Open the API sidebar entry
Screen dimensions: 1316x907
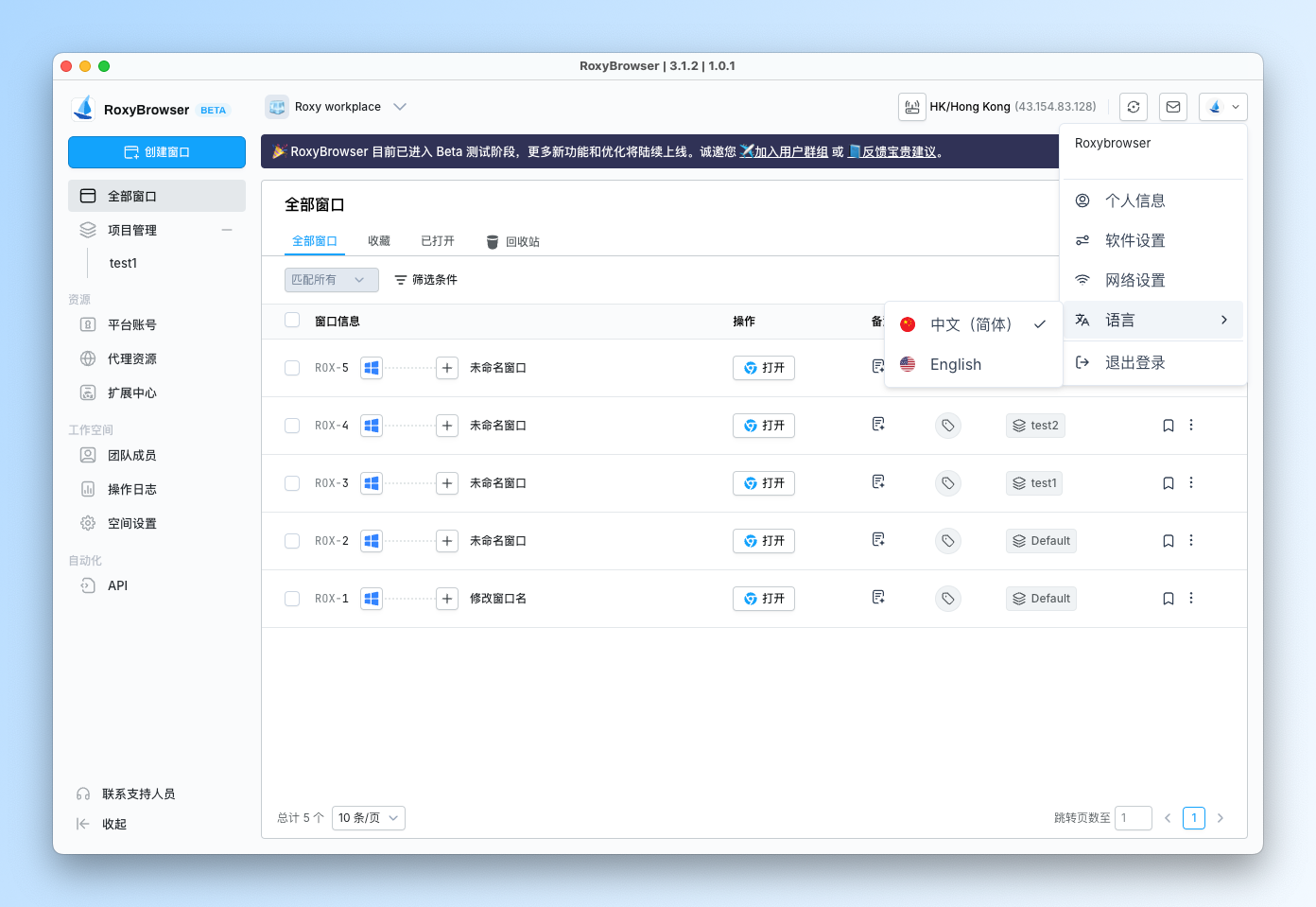tap(157, 585)
